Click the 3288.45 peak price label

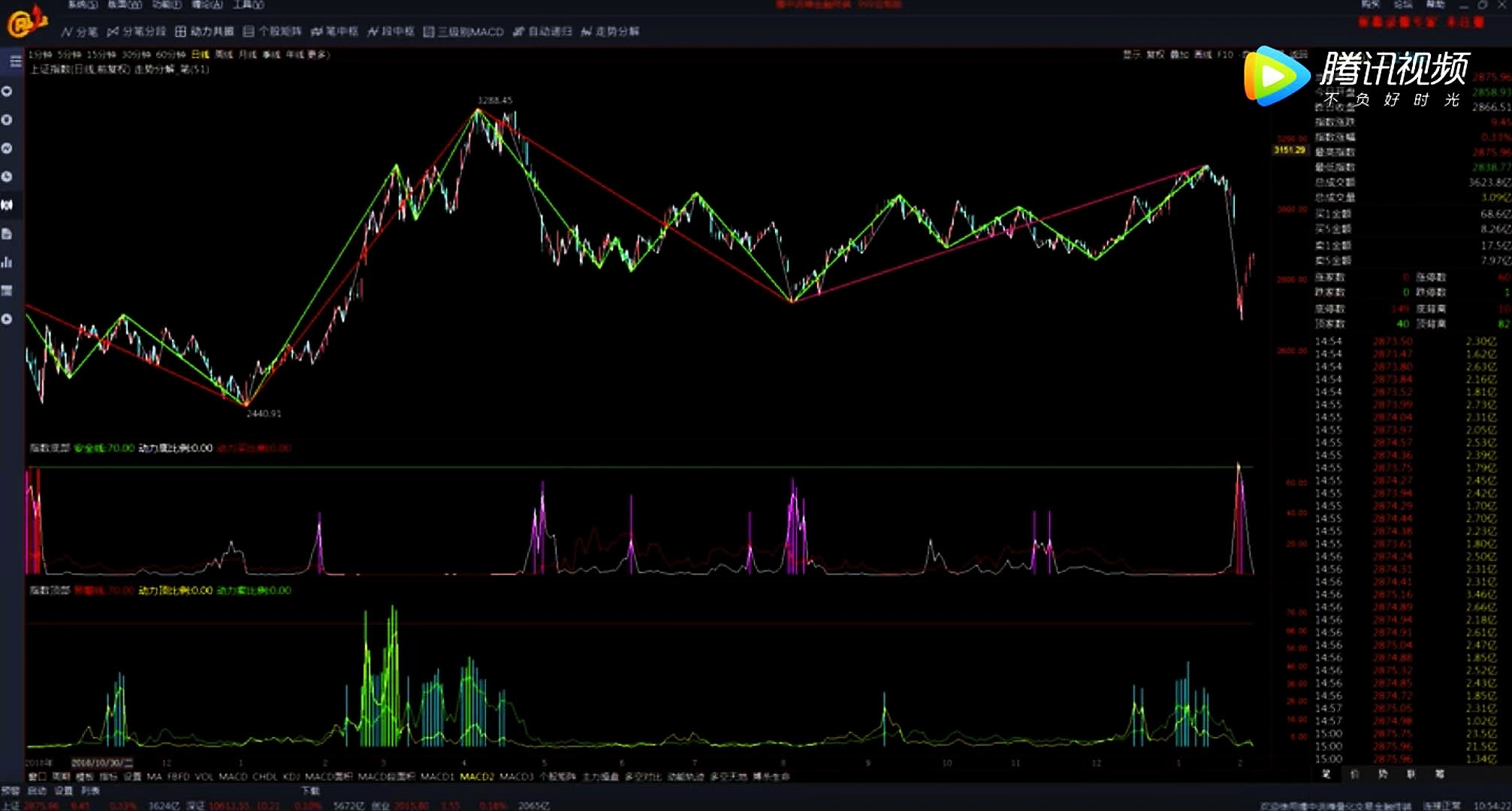pyautogui.click(x=495, y=100)
